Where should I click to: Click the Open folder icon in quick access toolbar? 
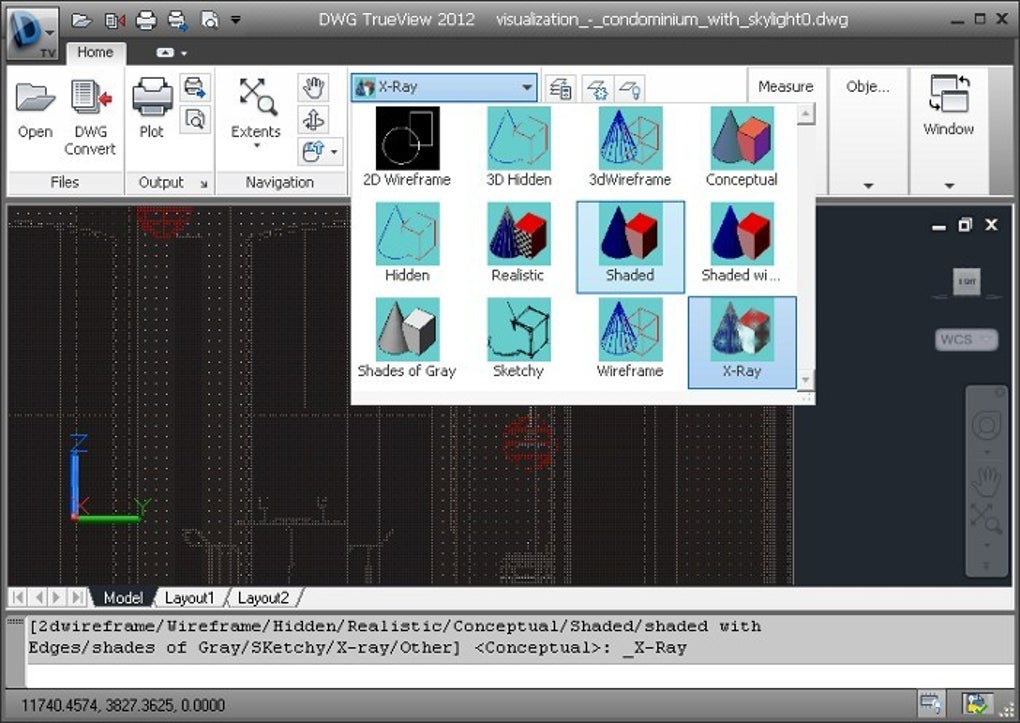pos(81,20)
